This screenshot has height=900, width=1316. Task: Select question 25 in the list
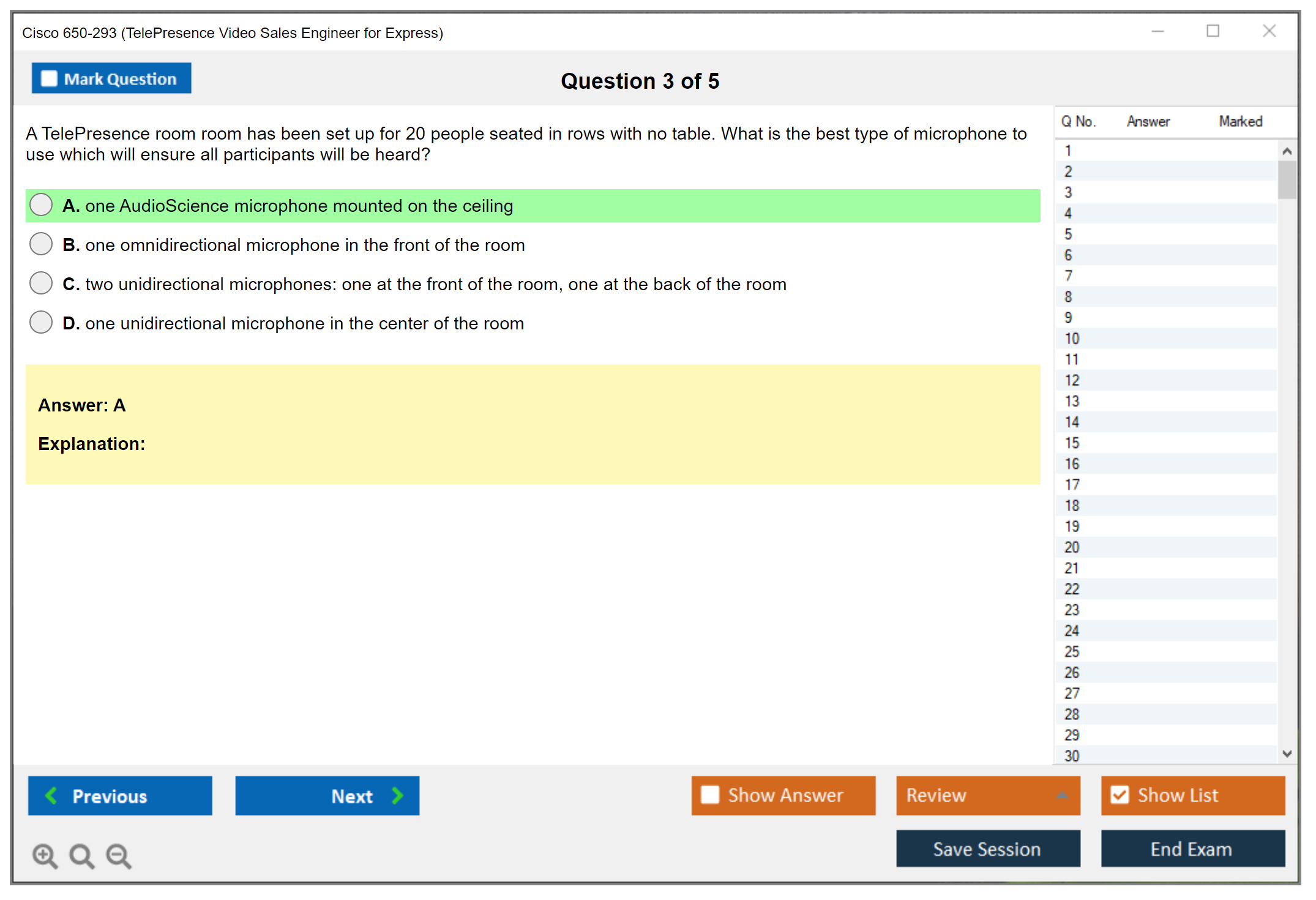click(1072, 651)
